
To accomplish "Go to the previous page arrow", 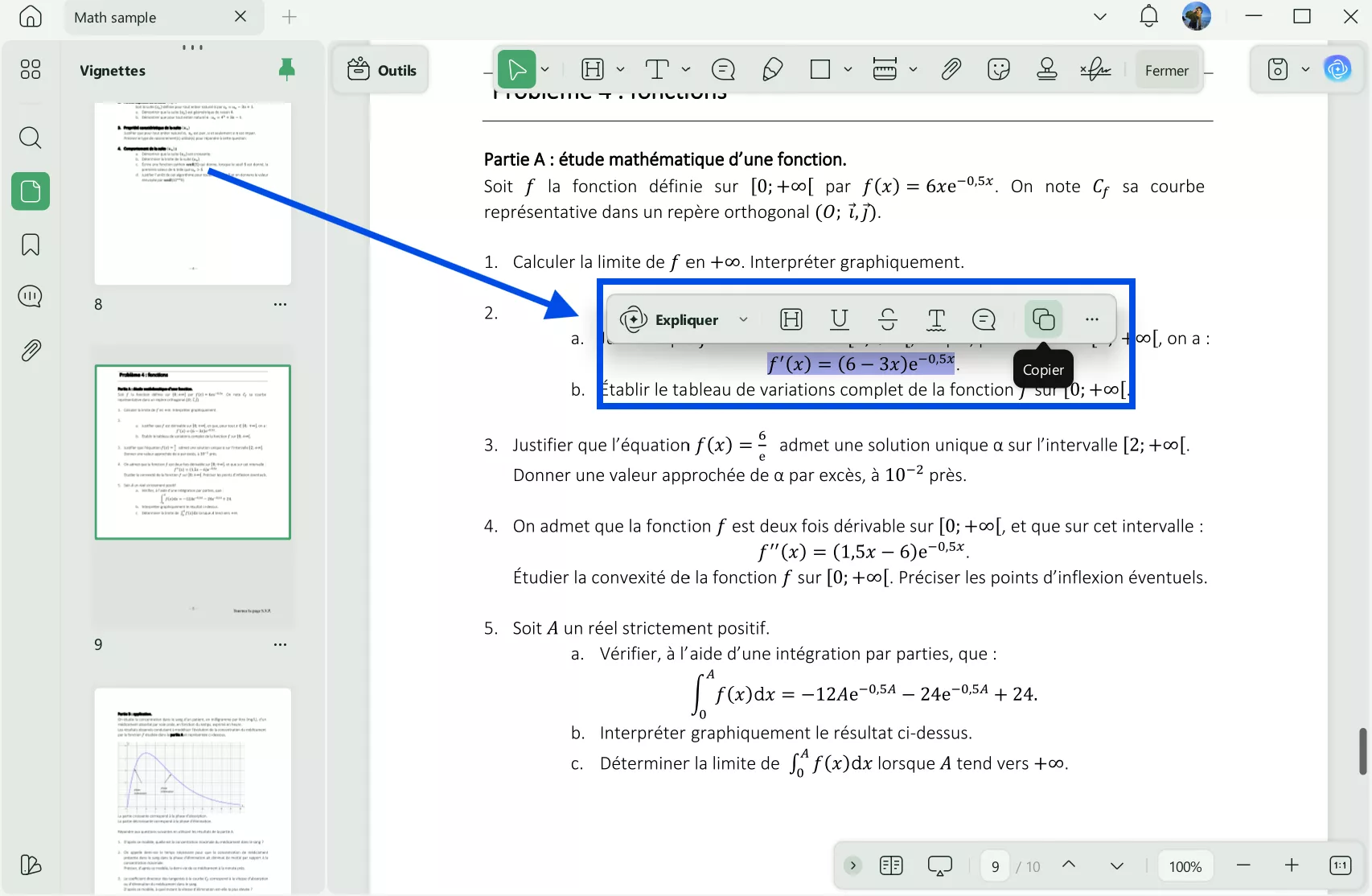I will (x=1069, y=865).
